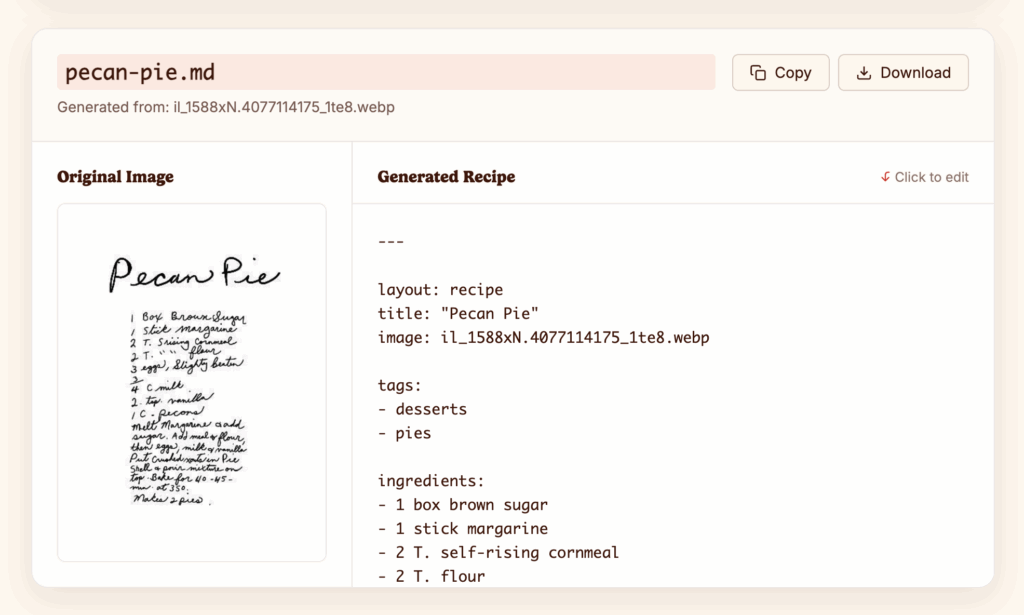Click the download arrow icon
Image resolution: width=1024 pixels, height=615 pixels.
pos(864,73)
